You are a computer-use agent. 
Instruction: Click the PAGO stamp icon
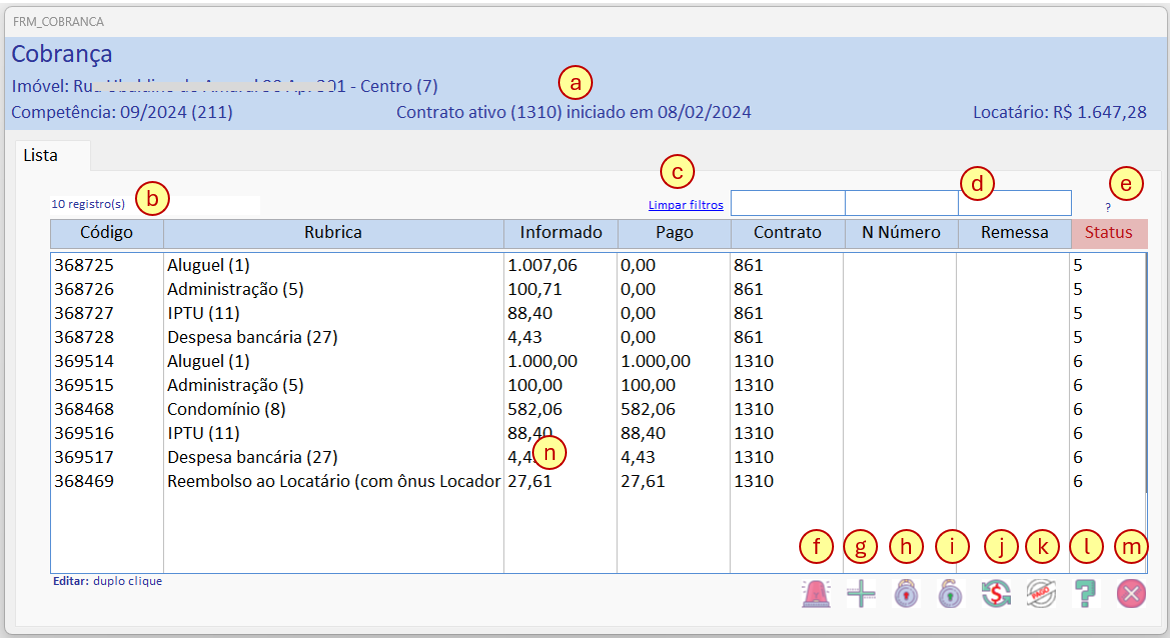coord(1041,594)
